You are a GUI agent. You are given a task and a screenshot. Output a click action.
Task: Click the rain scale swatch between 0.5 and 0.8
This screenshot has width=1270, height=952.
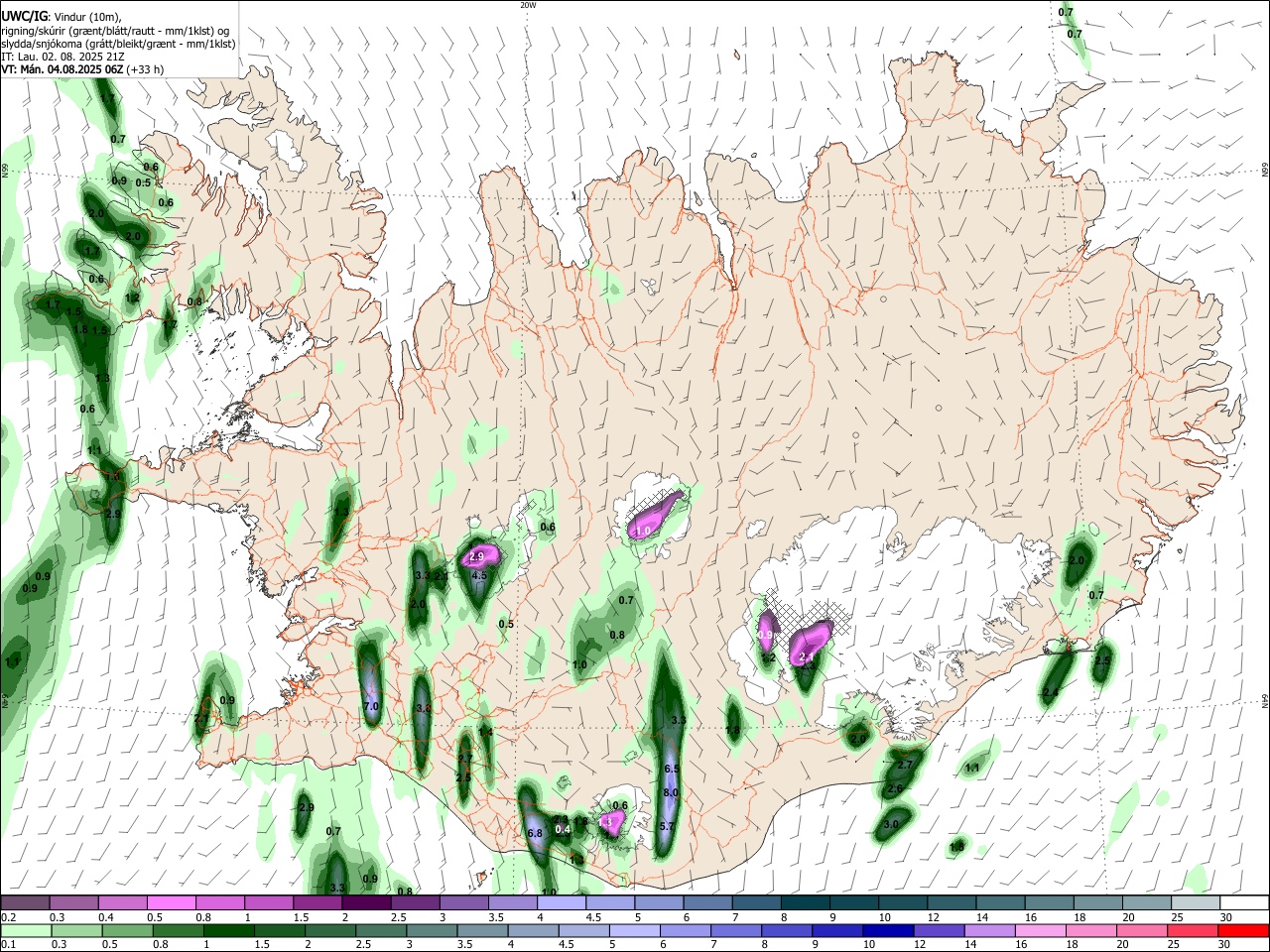[x=127, y=930]
